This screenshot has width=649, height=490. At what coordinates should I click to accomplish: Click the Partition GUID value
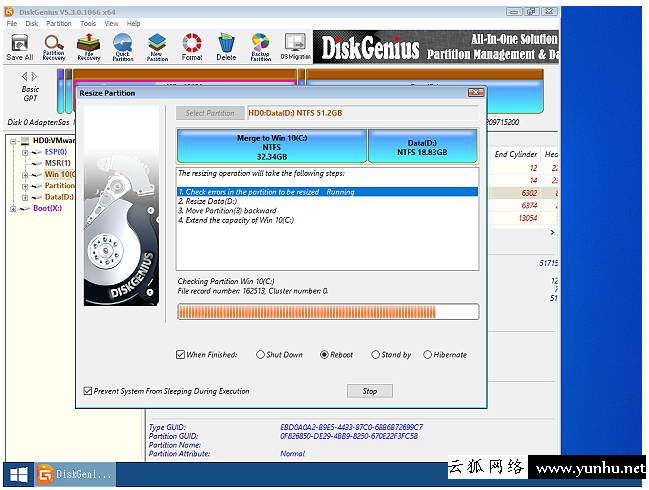pos(349,436)
